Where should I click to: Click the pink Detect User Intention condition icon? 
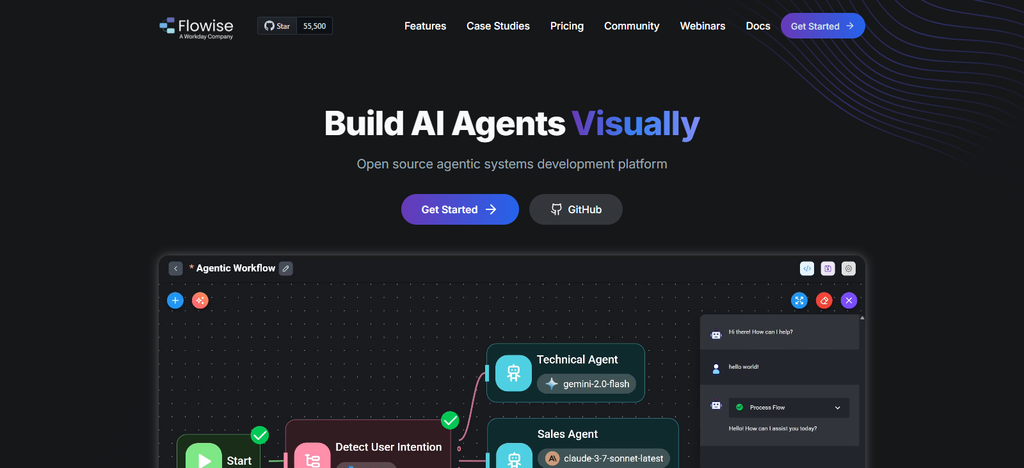pos(312,458)
